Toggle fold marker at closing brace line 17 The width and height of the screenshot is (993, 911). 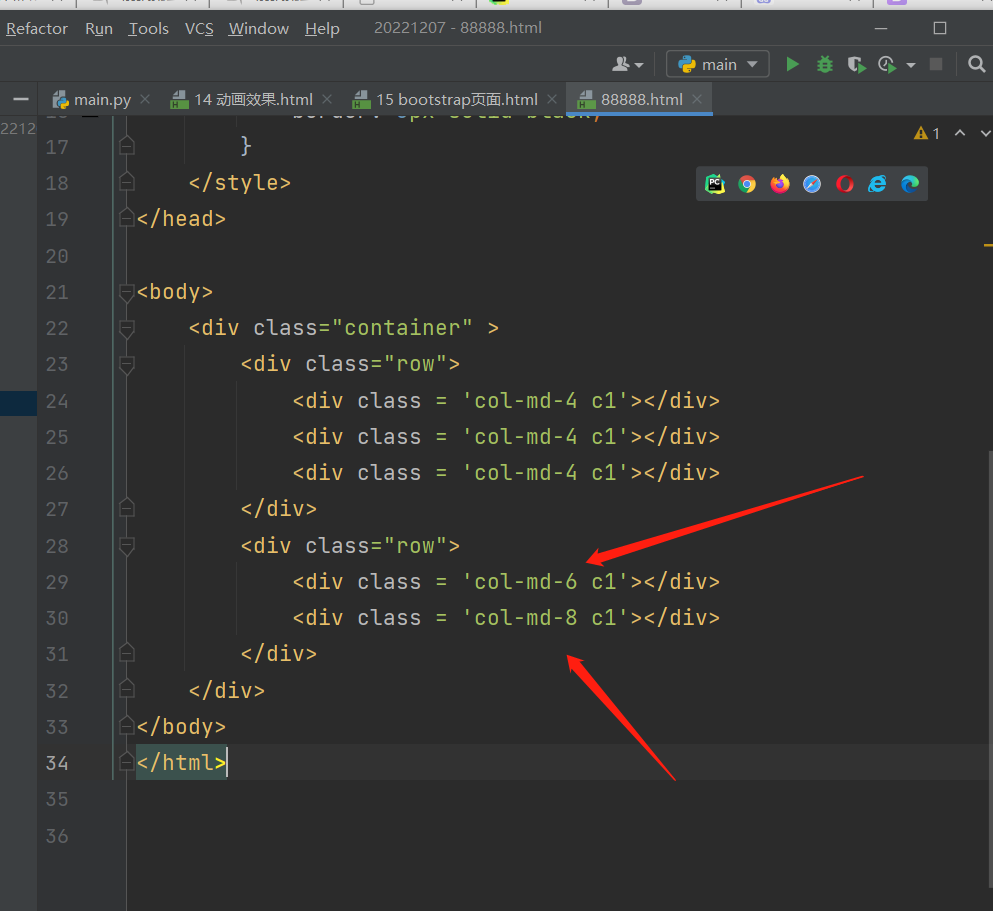point(127,146)
